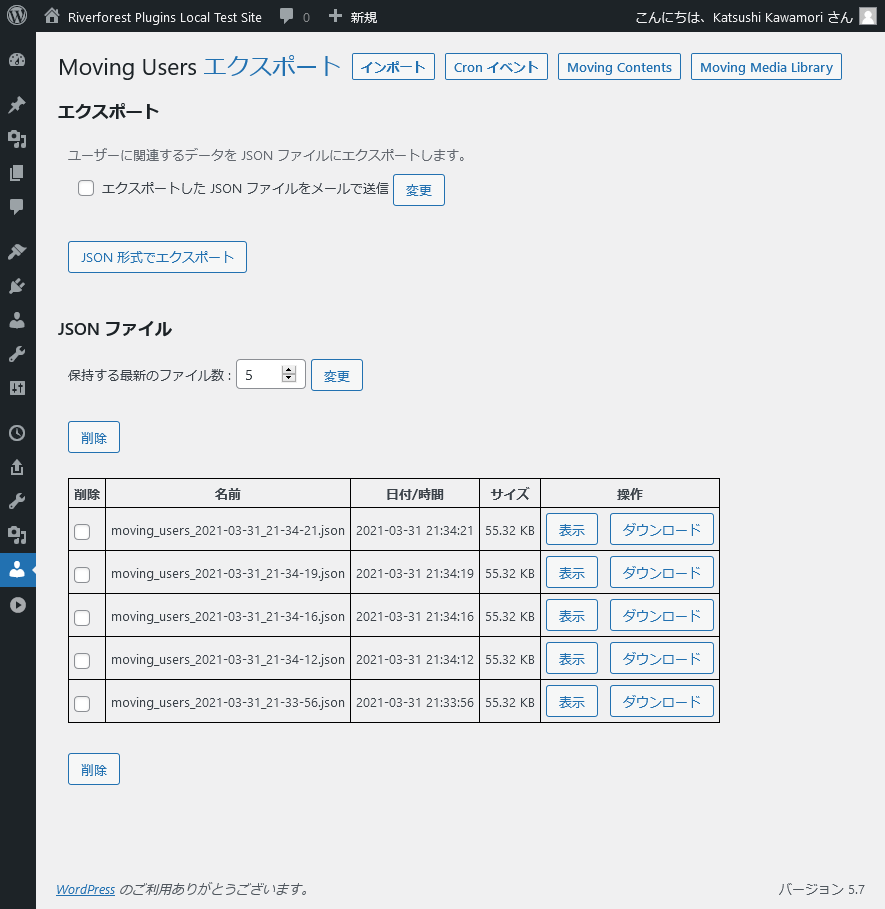Go to the Cron イベント tab
The width and height of the screenshot is (885, 909).
tap(496, 67)
